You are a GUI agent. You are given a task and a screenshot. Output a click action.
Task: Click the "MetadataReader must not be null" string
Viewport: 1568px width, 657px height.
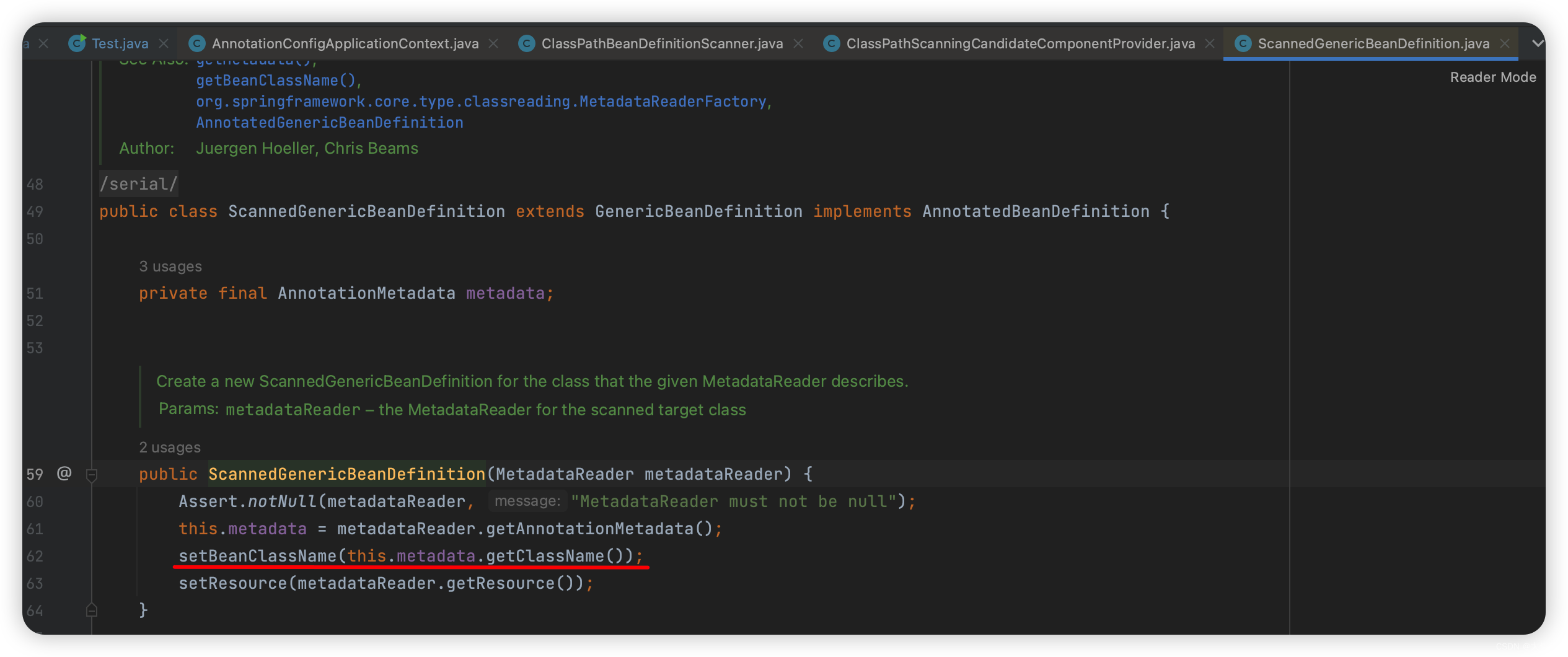(733, 501)
